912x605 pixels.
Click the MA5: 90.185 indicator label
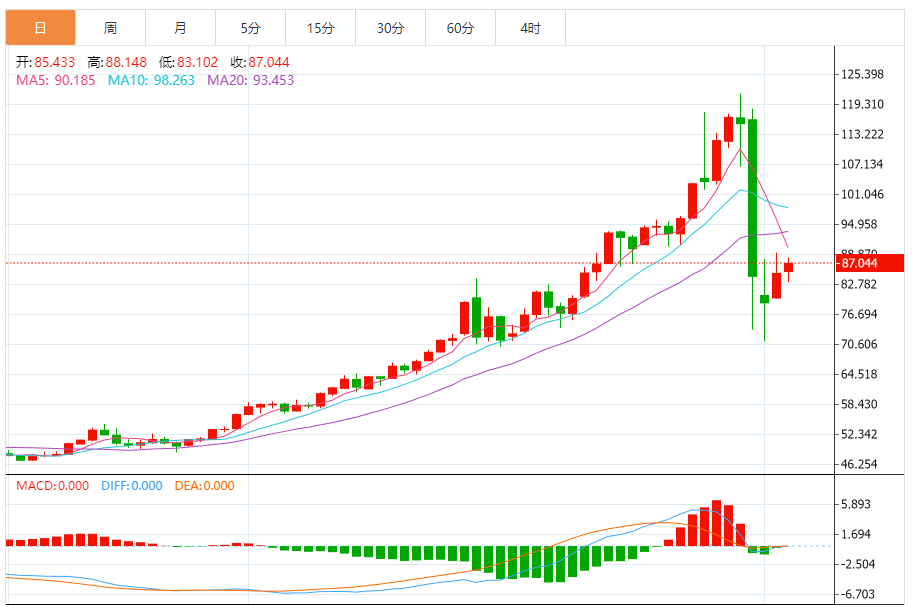pos(56,80)
